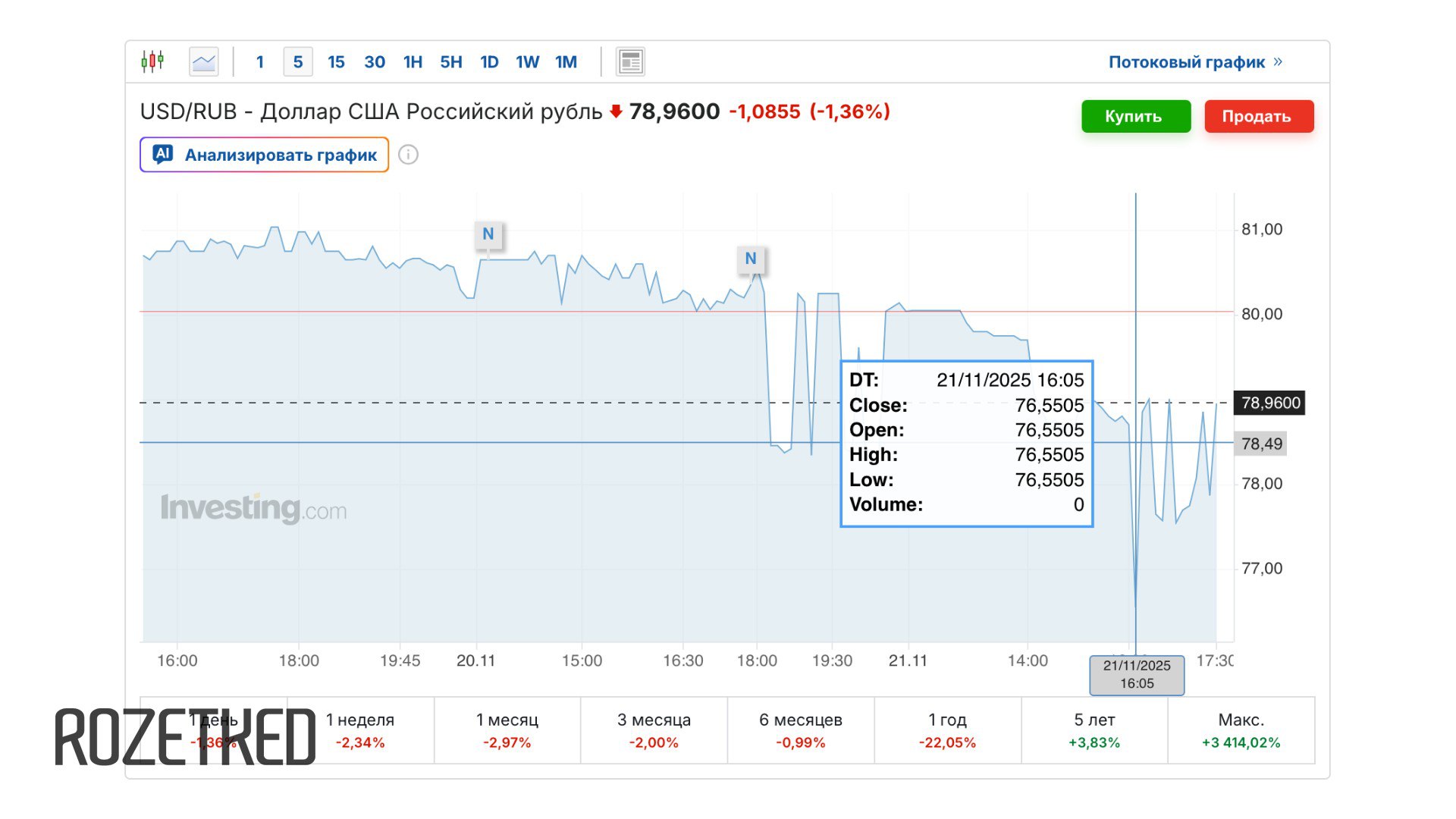The image size is (1456, 819).
Task: Select the area chart type icon
Action: [x=203, y=61]
